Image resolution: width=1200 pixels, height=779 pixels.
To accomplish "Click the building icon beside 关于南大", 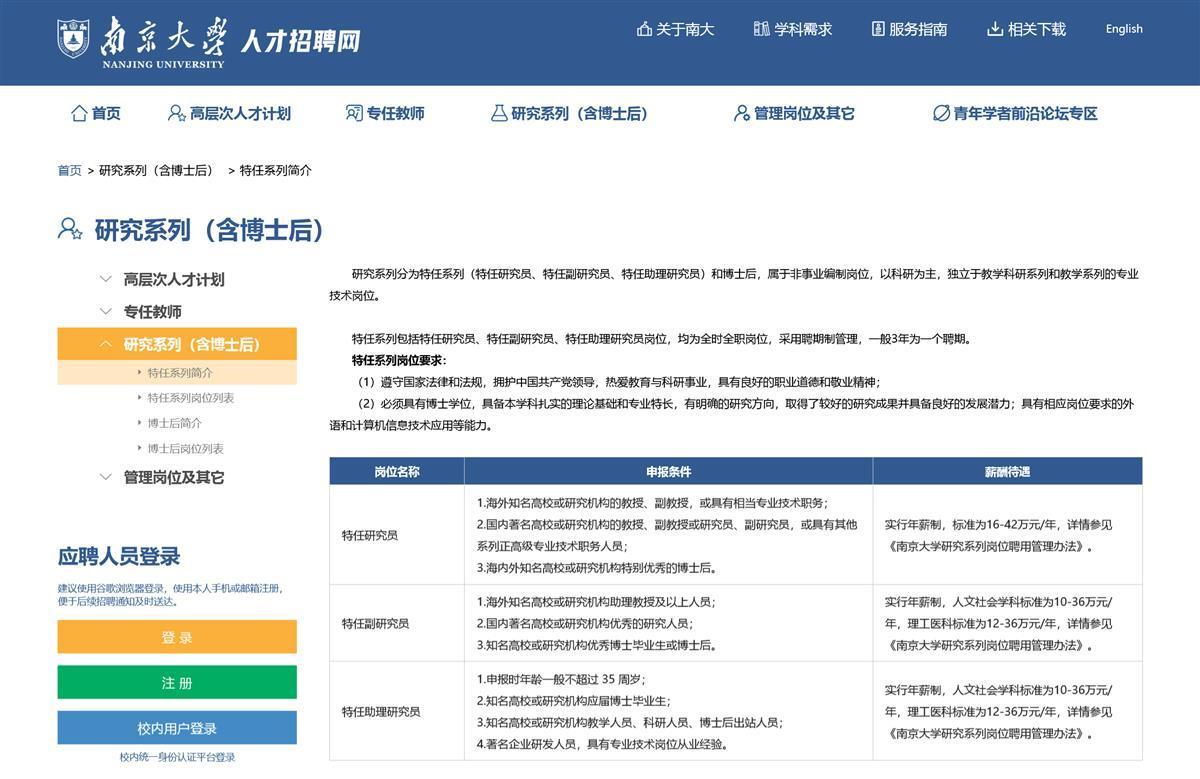I will pyautogui.click(x=644, y=29).
